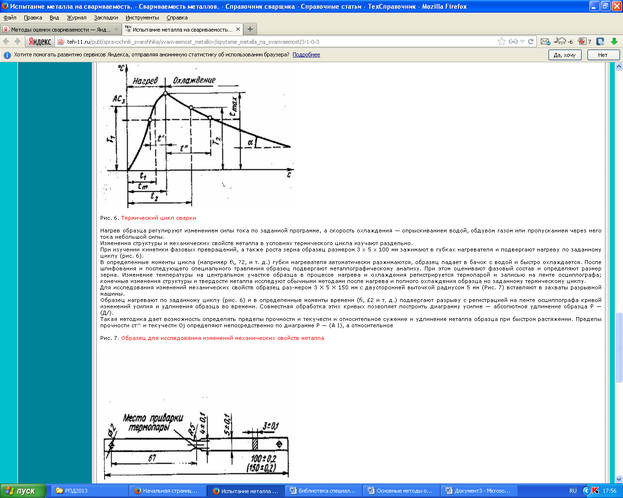Switch to Основные методы о... taskbar window
The height and width of the screenshot is (498, 623).
pos(400,491)
